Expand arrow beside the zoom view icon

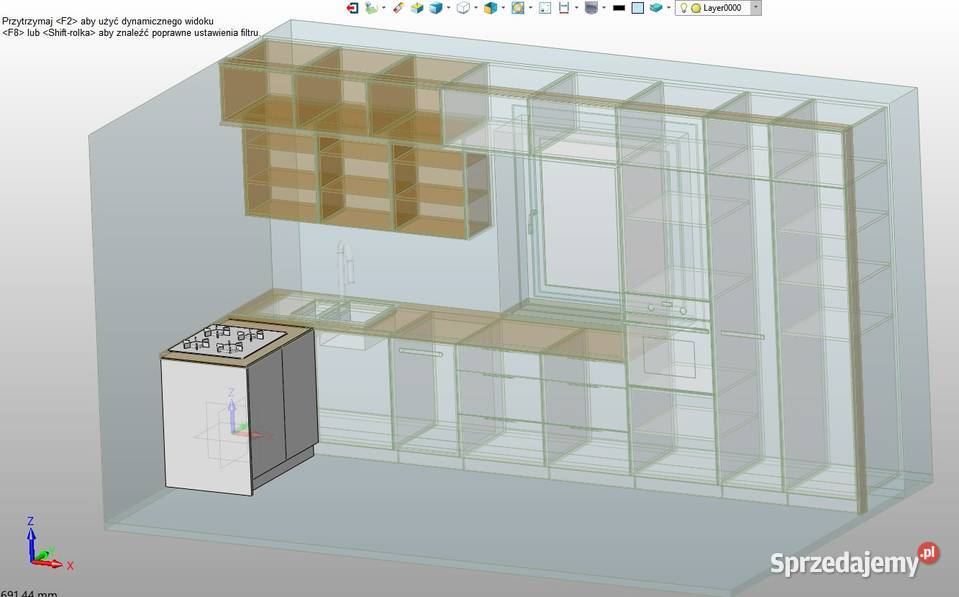(529, 8)
